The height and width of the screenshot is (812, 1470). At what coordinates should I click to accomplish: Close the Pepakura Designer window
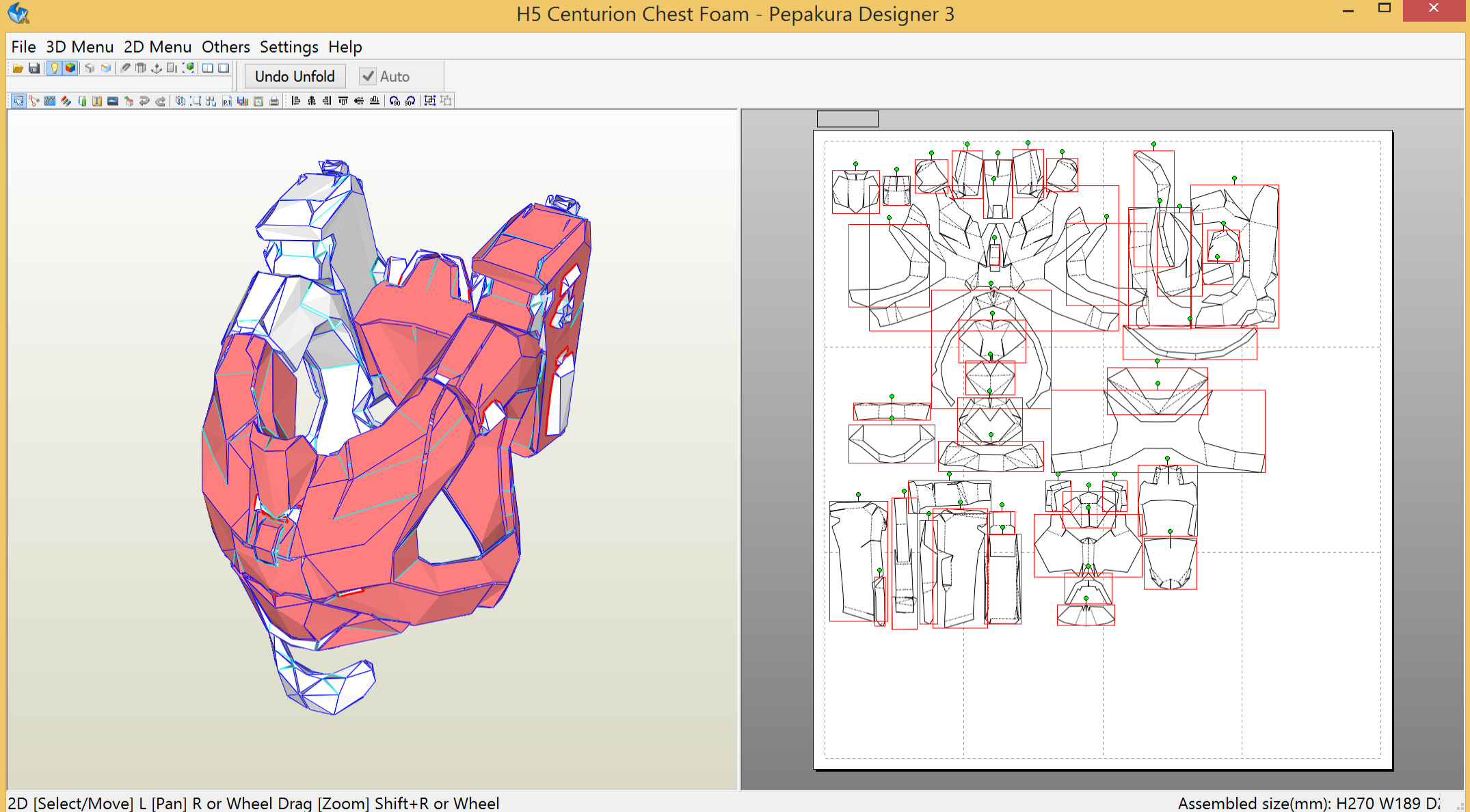(1434, 10)
